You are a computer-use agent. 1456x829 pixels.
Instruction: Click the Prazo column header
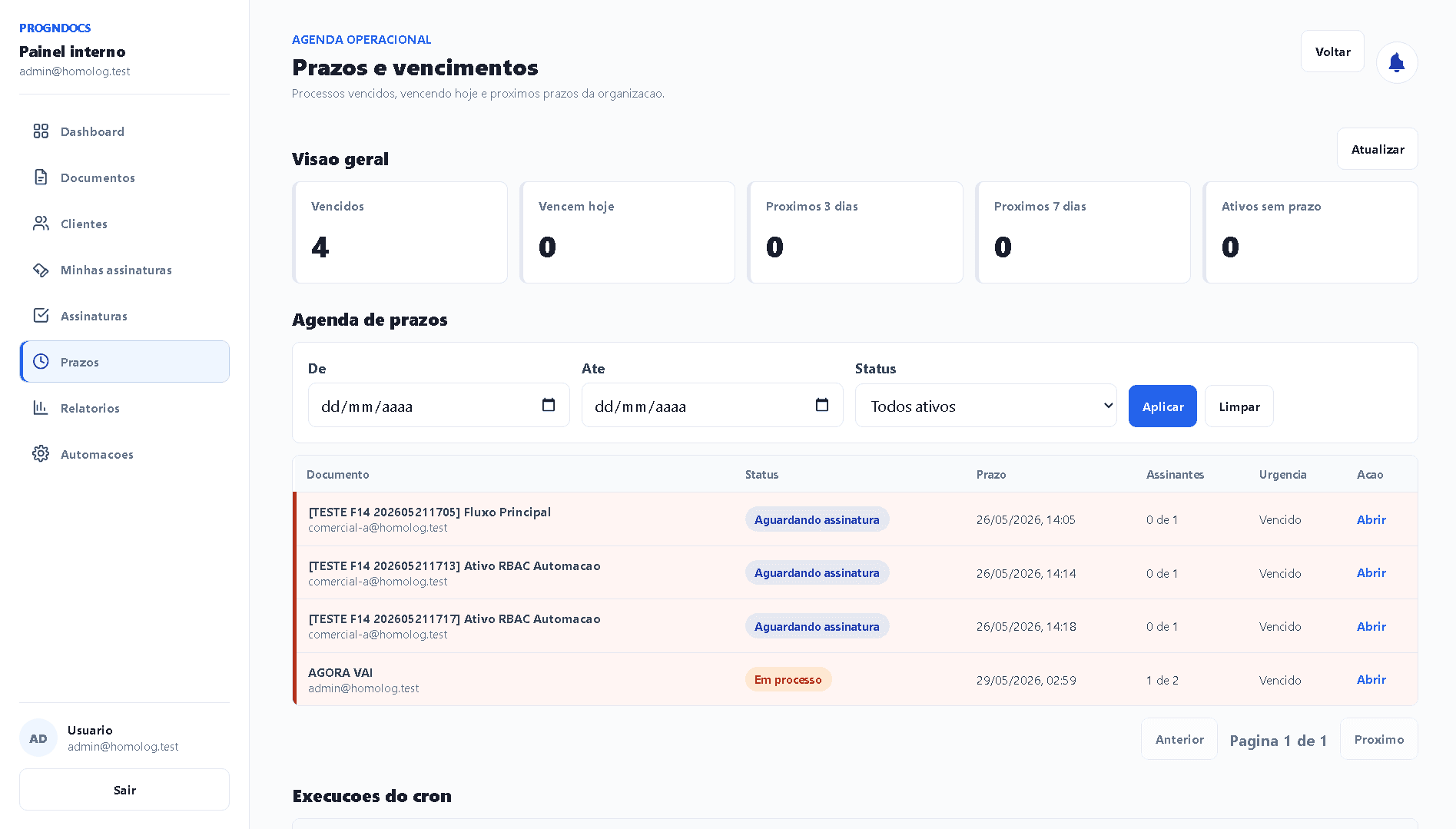click(991, 474)
